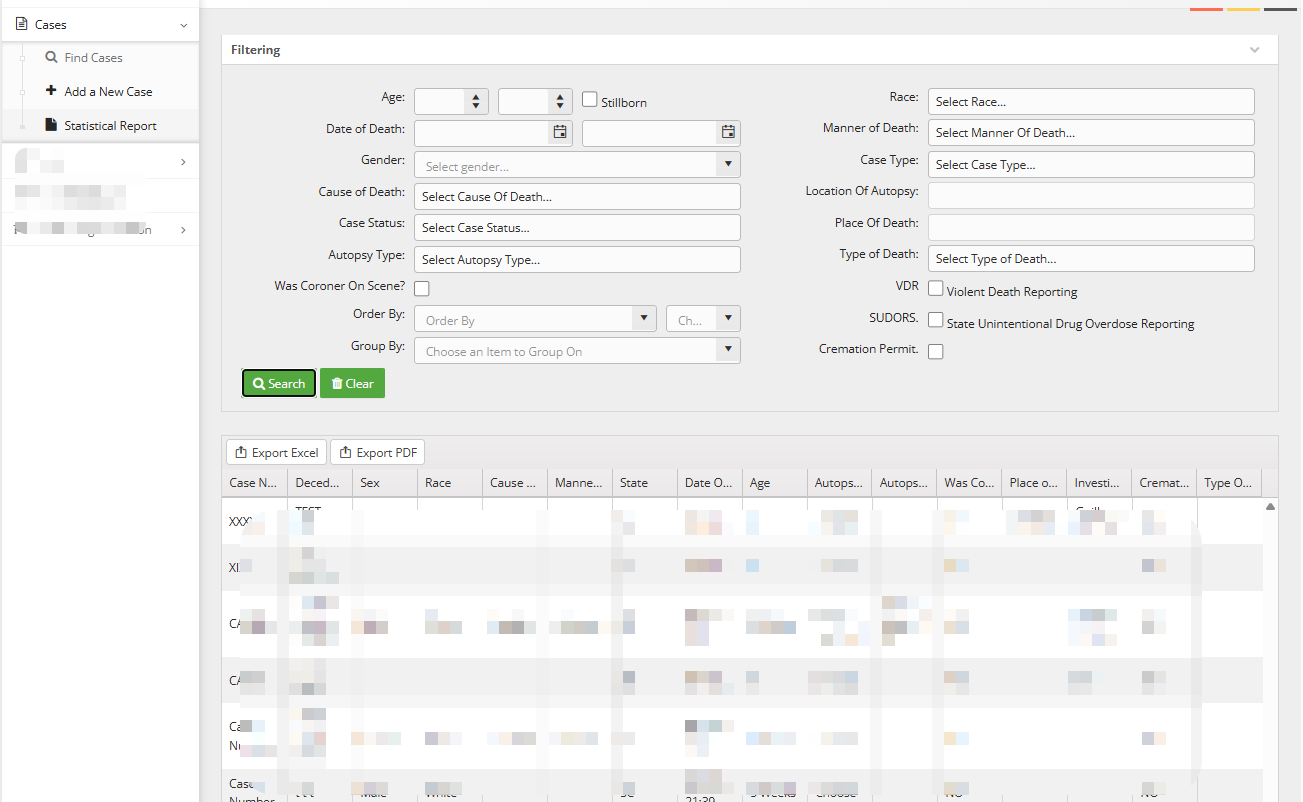Collapse the Cases sidebar section
The width and height of the screenshot is (1303, 802).
(x=182, y=24)
